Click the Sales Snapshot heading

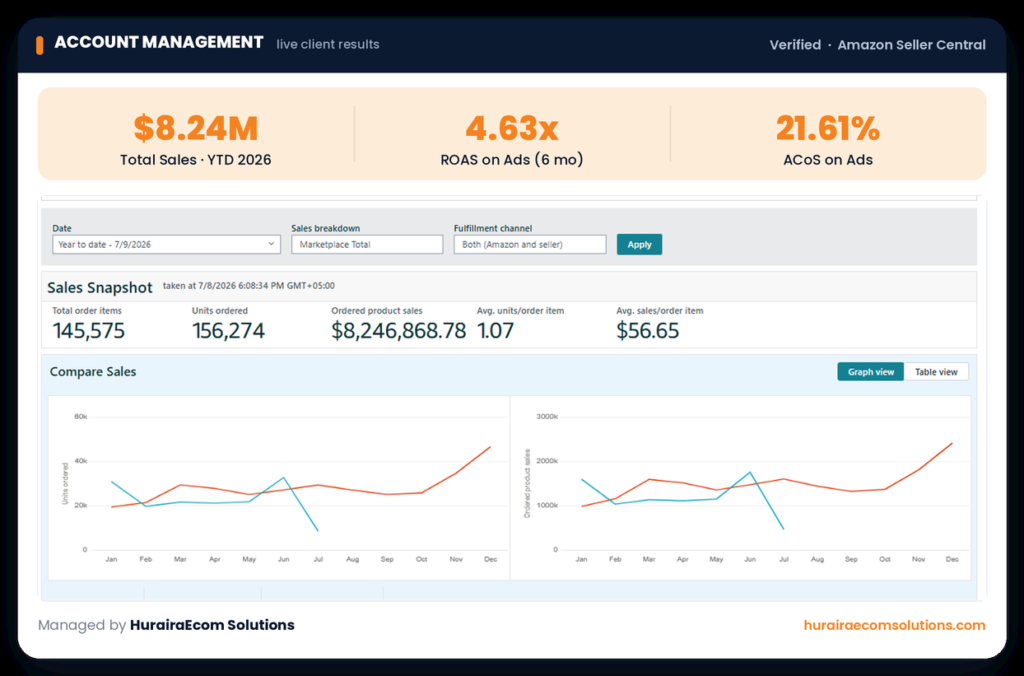pyautogui.click(x=100, y=287)
